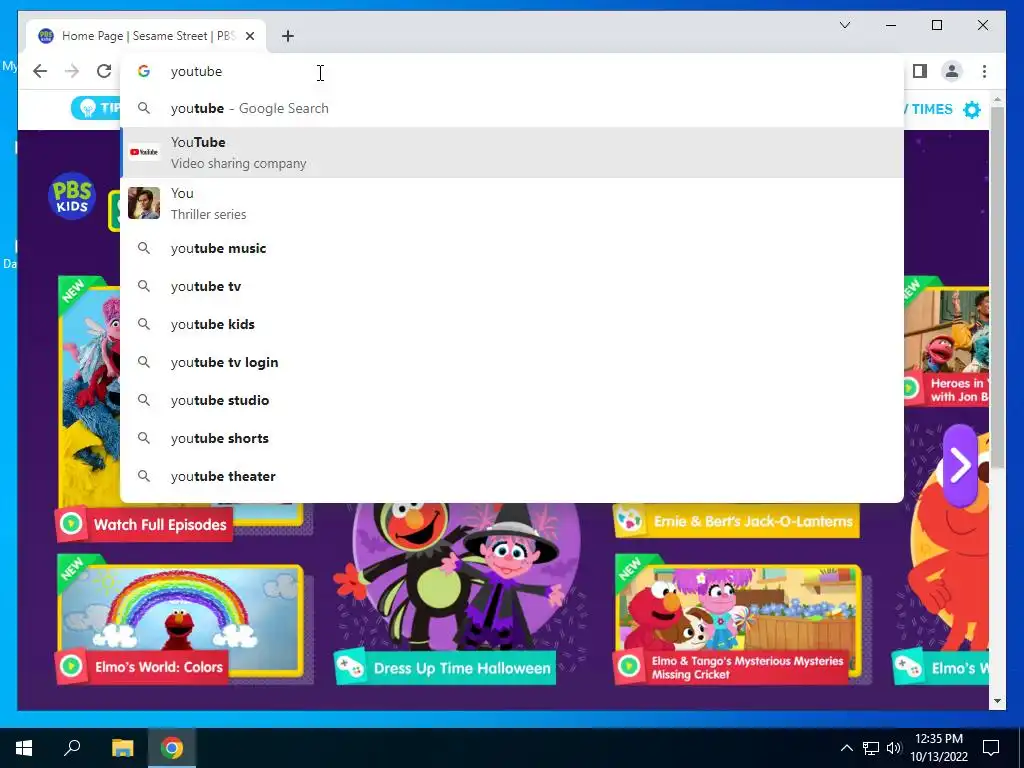The height and width of the screenshot is (768, 1024).
Task: Click the PBS Kids logo
Action: (72, 196)
